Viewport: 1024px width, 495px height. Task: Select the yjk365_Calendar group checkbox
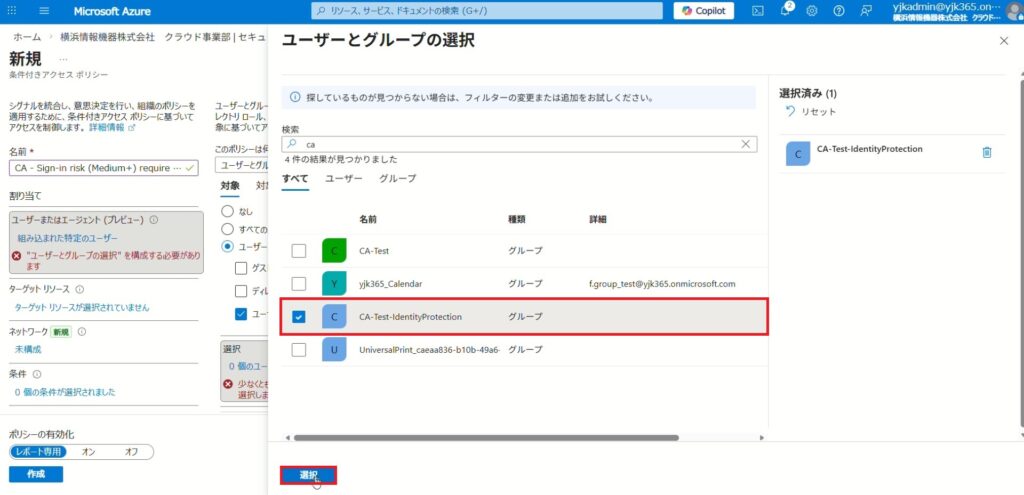pos(299,284)
